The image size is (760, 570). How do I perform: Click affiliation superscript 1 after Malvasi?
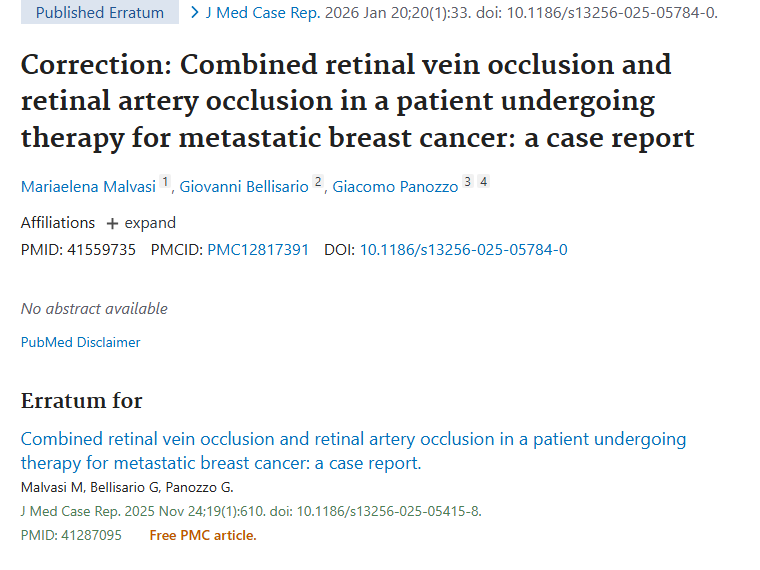(166, 182)
